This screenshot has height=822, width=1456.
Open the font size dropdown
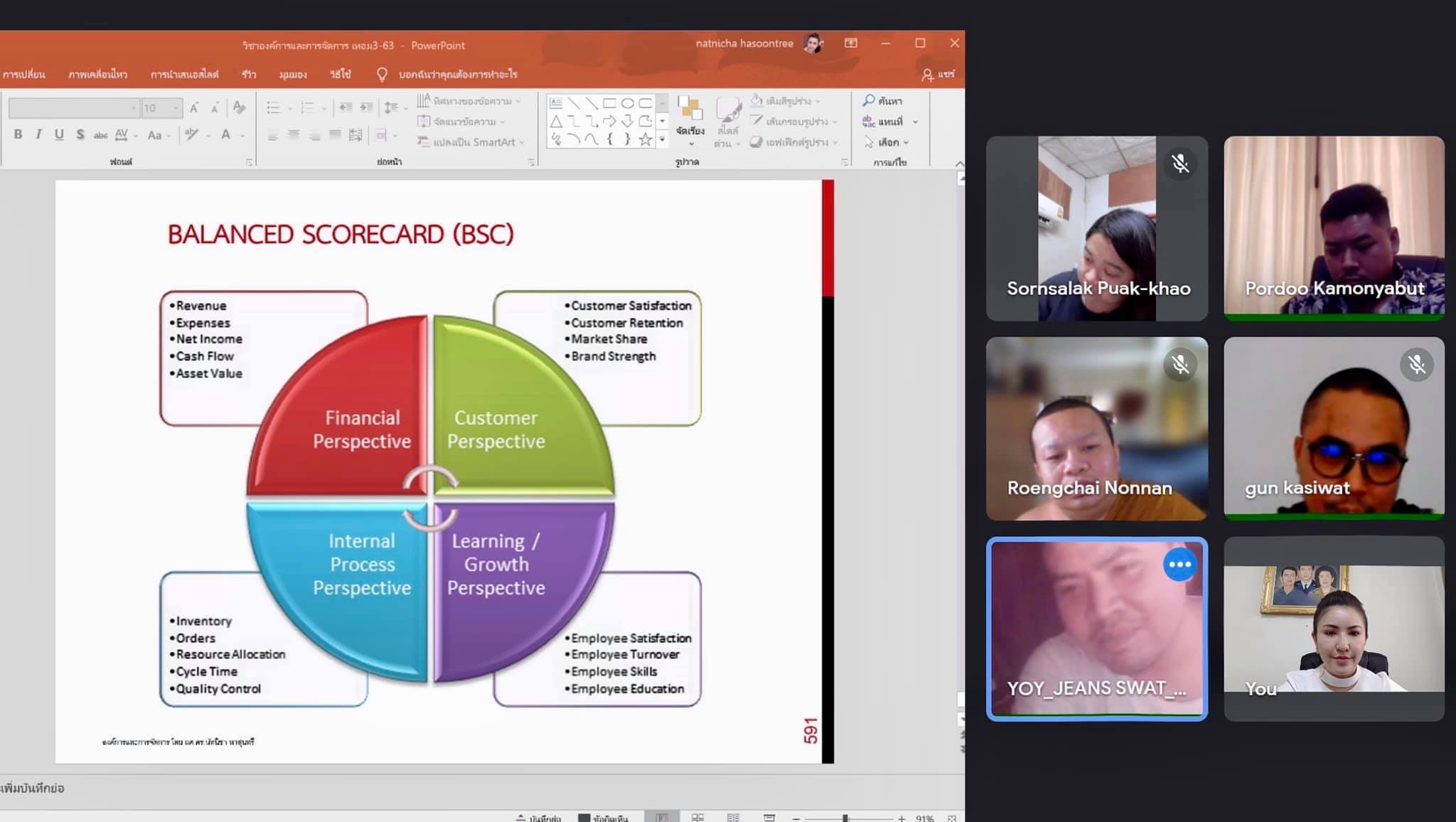click(176, 108)
